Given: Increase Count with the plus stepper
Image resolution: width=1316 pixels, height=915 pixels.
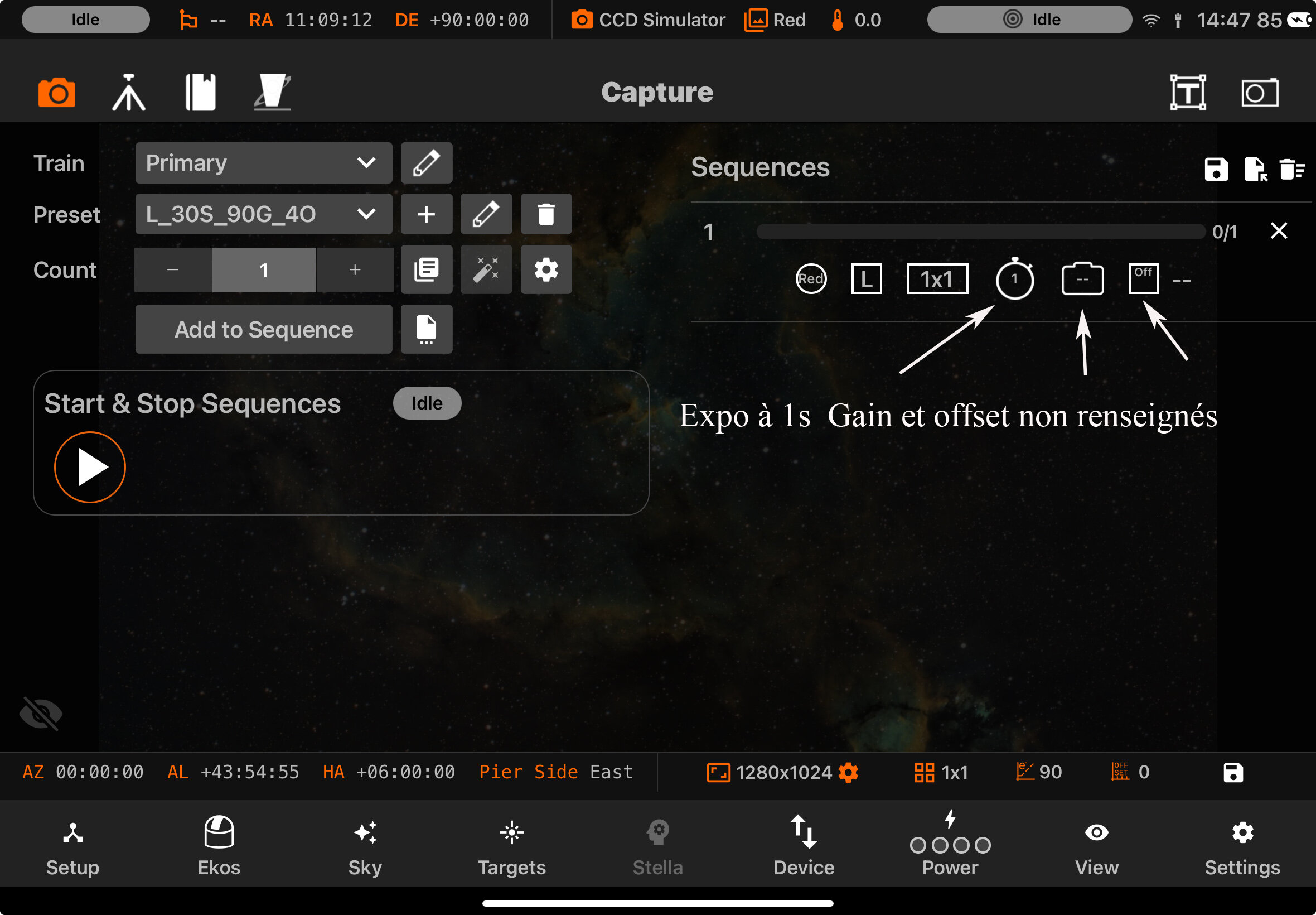Looking at the screenshot, I should tap(355, 269).
